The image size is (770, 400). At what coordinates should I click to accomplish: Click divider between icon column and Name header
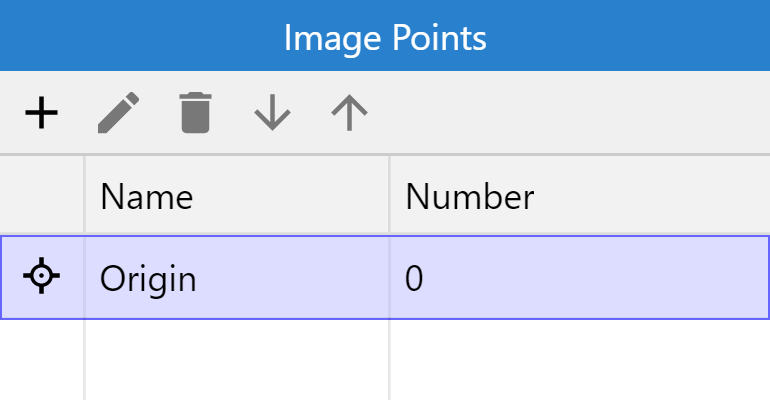click(84, 195)
